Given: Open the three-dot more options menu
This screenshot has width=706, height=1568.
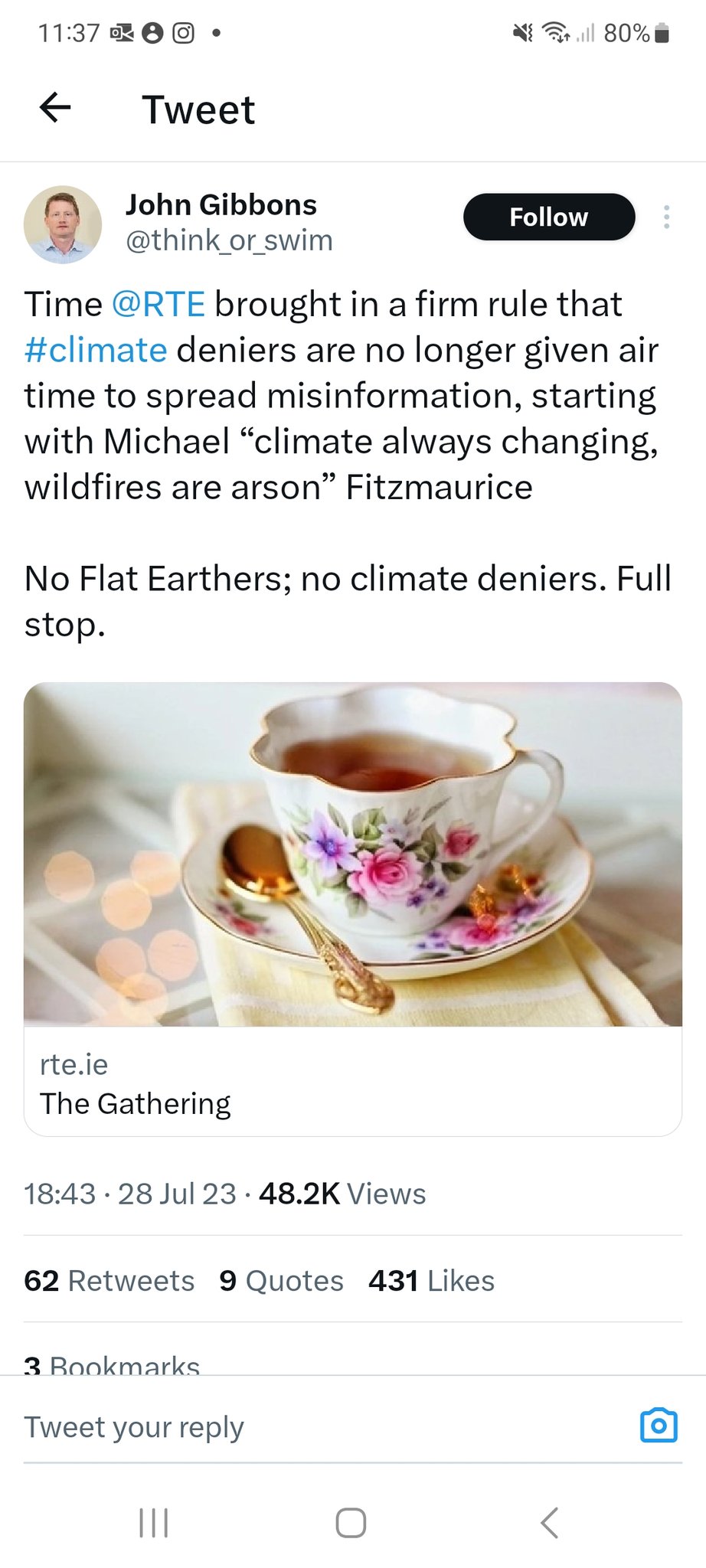Looking at the screenshot, I should tap(666, 217).
